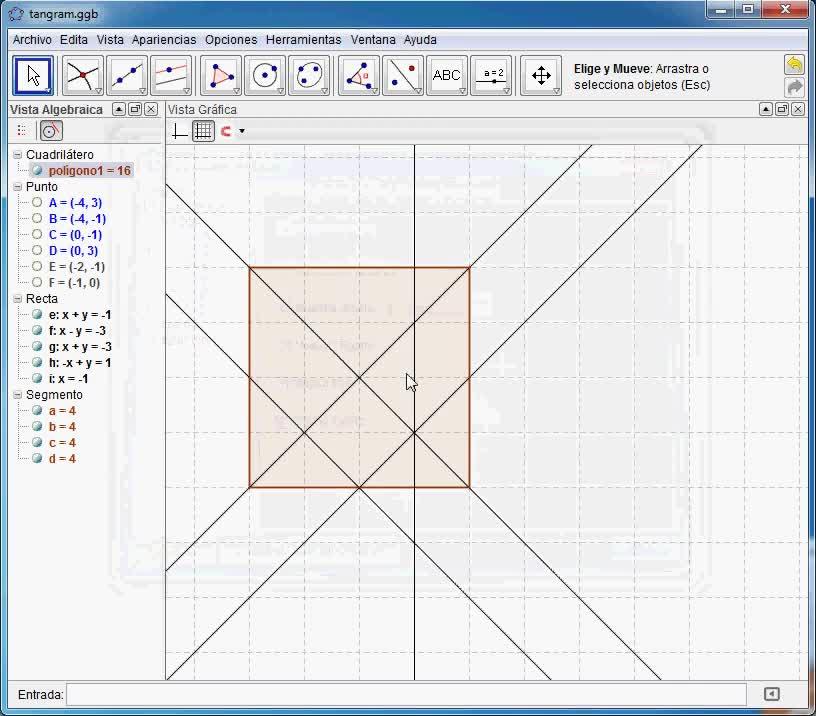Choose the line through two points tool
The width and height of the screenshot is (816, 716).
127,75
